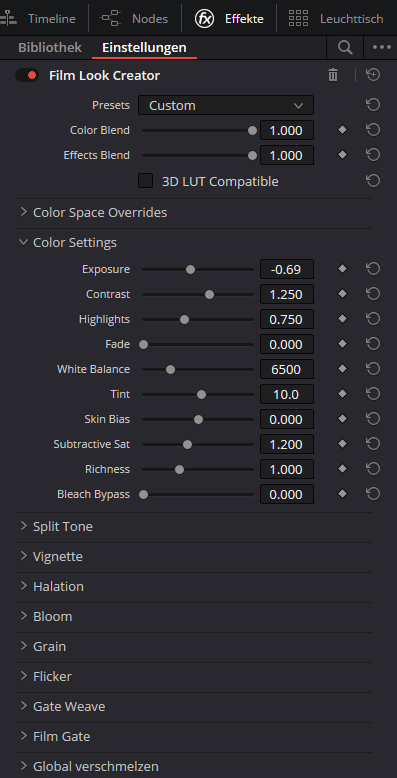Click the Bleach Bypass slider handle
The height and width of the screenshot is (778, 397).
pyautogui.click(x=143, y=495)
